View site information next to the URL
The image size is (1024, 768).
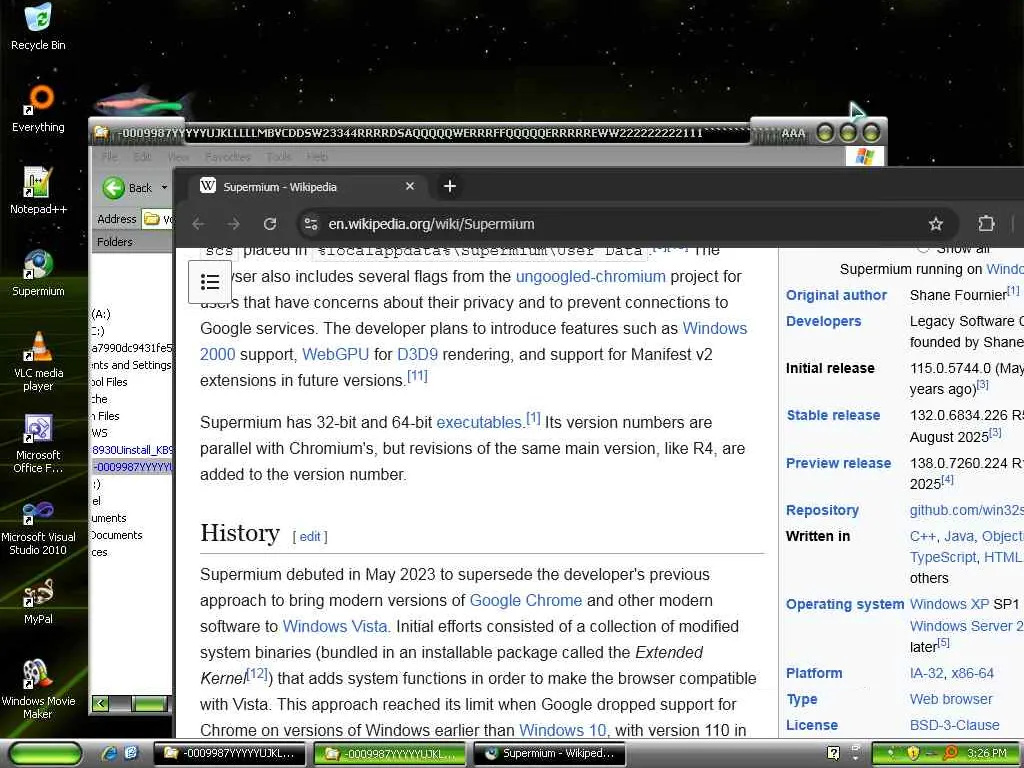[x=312, y=224]
